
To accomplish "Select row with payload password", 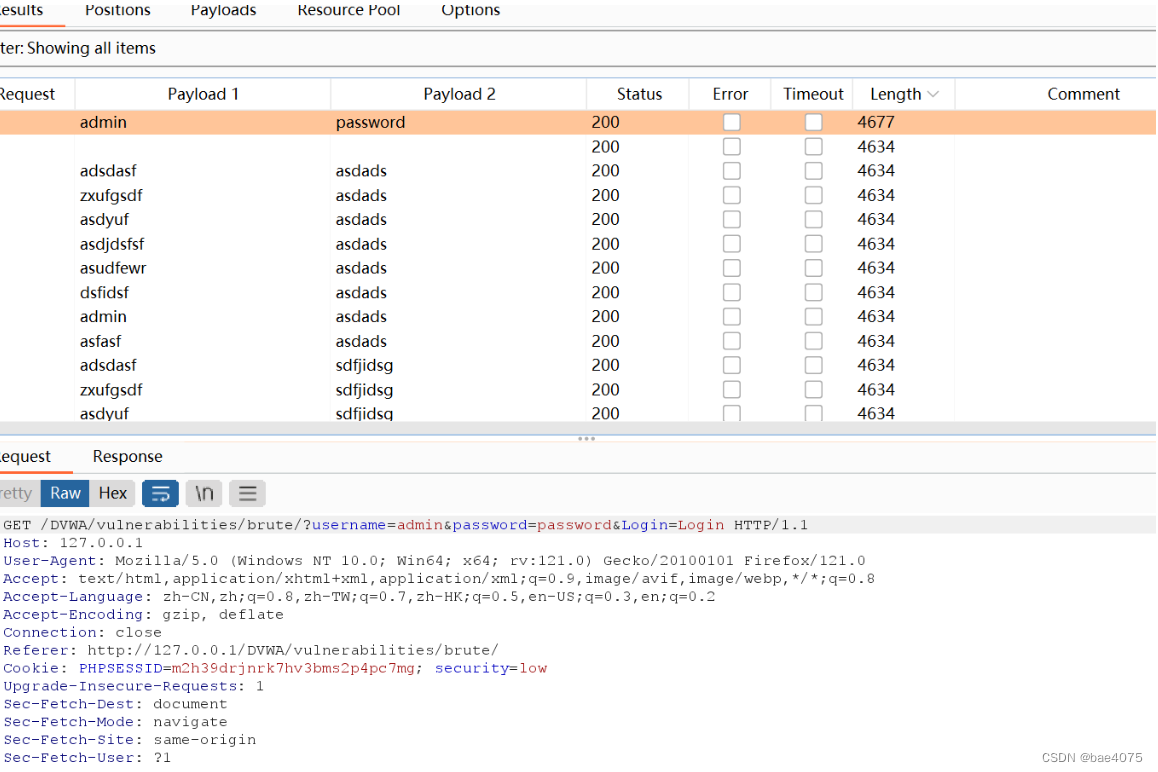I will point(578,123).
